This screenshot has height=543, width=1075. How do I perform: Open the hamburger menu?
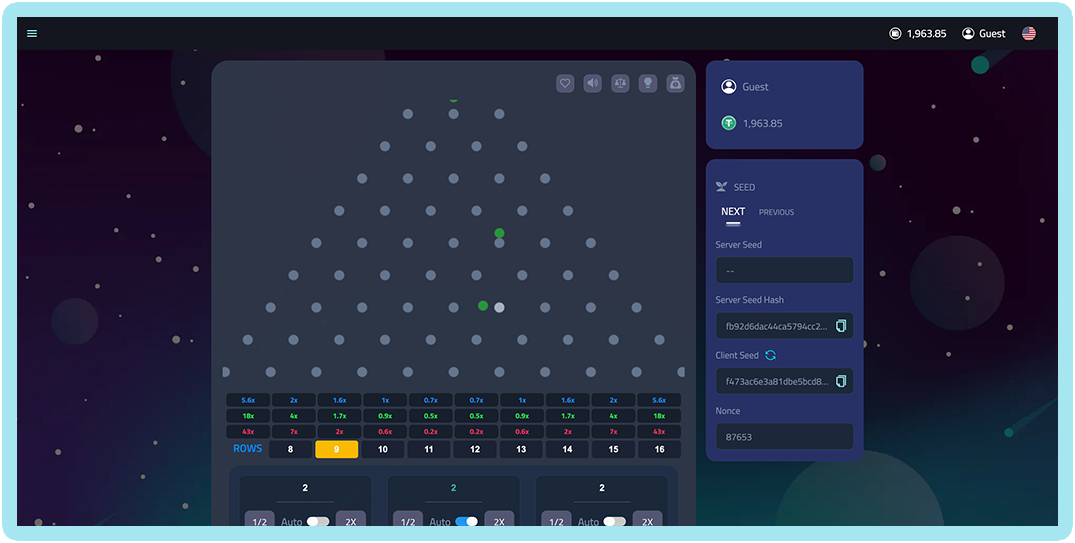point(32,34)
